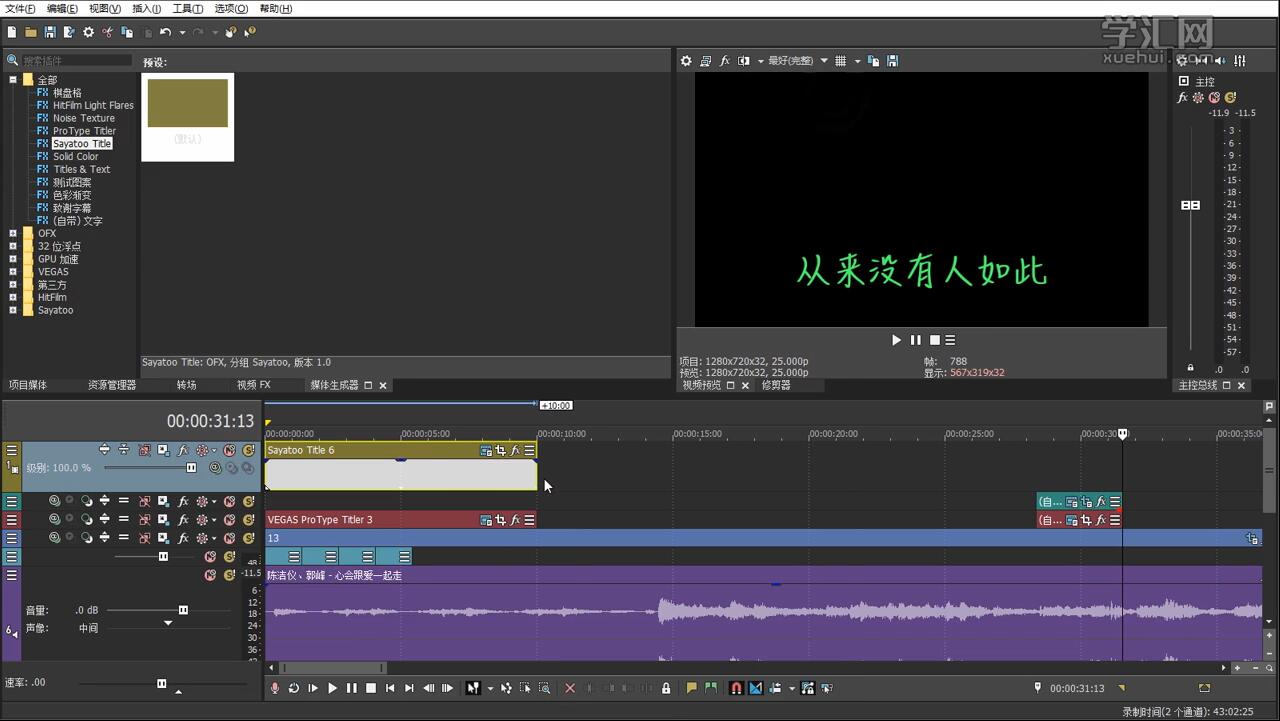The height and width of the screenshot is (721, 1280).
Task: Save the project using floppy disk icon
Action: tap(50, 32)
